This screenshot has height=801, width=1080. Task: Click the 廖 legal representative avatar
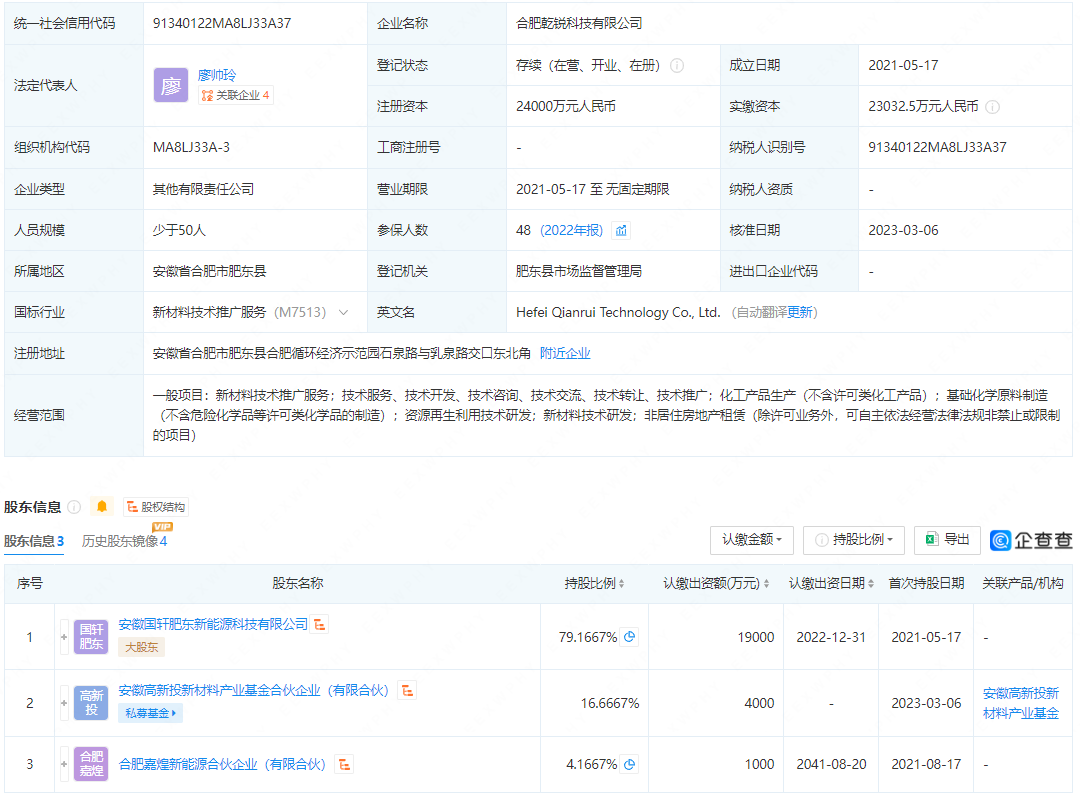(x=170, y=85)
